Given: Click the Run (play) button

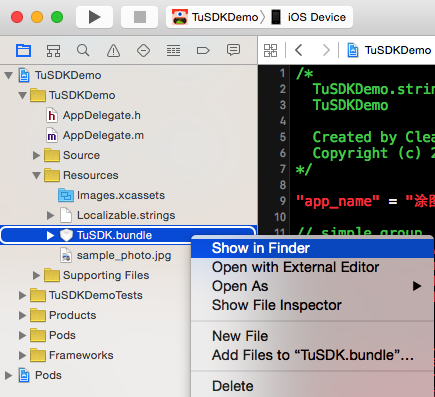Looking at the screenshot, I should pos(94,17).
